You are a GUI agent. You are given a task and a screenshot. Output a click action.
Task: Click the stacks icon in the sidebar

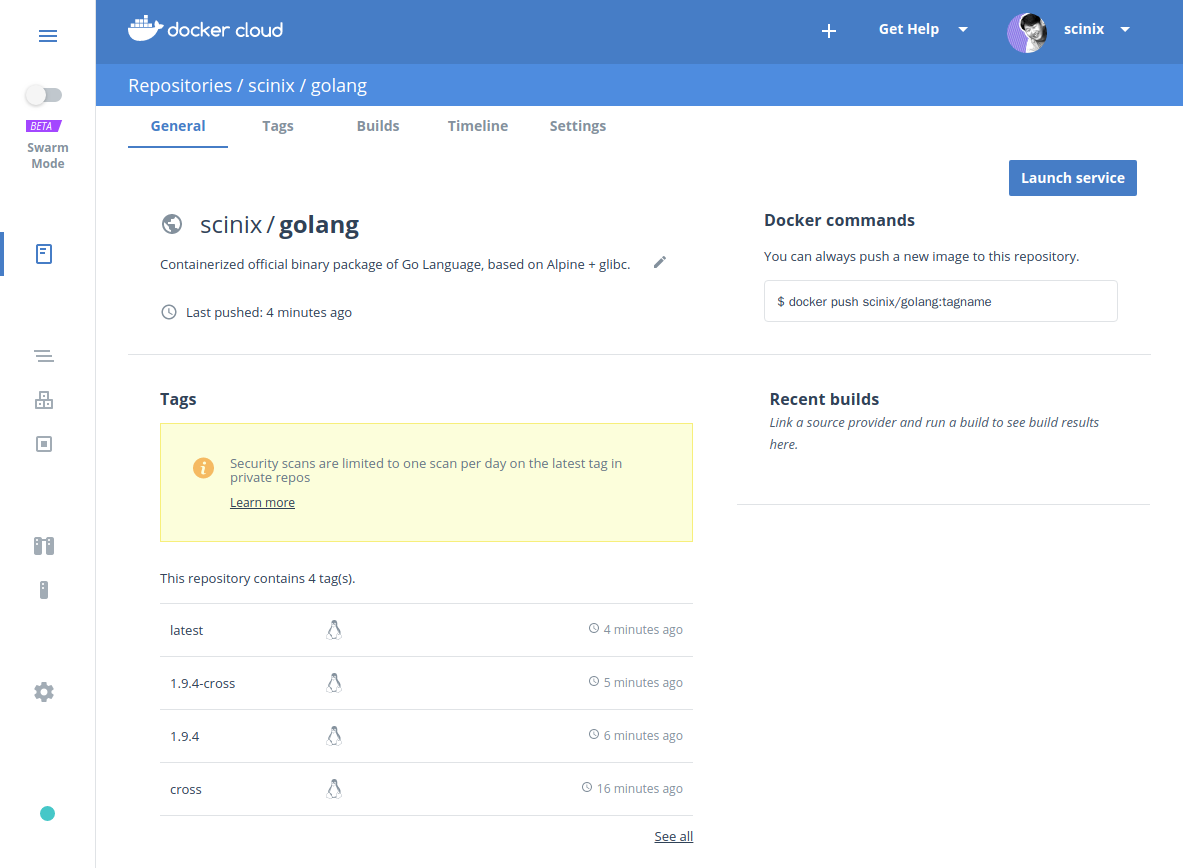(x=44, y=356)
